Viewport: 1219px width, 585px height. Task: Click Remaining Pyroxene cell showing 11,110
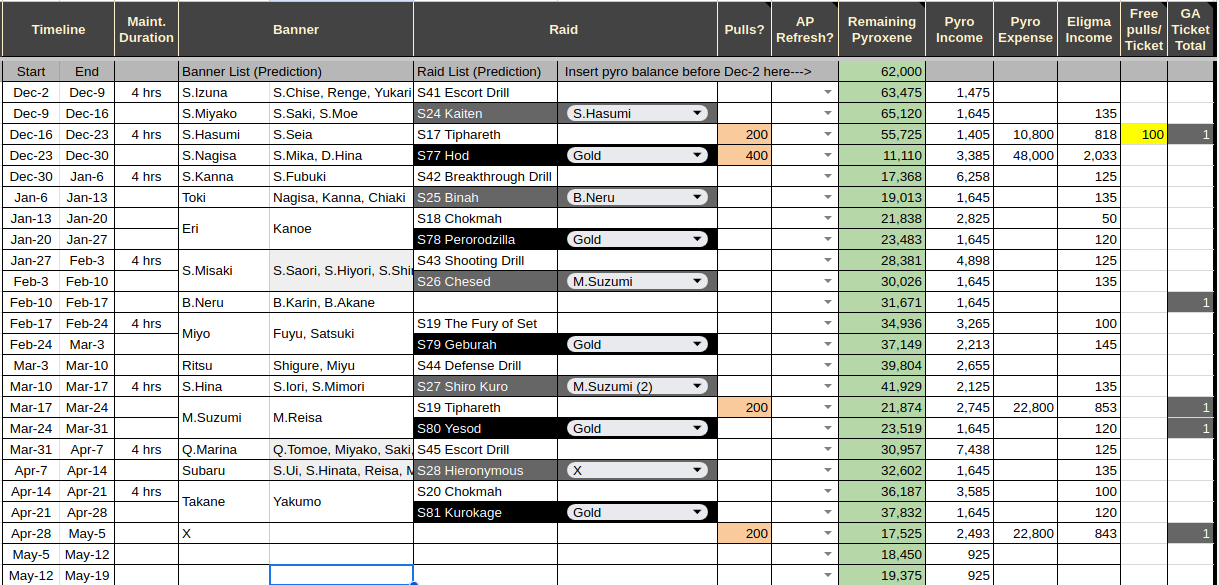(883, 155)
